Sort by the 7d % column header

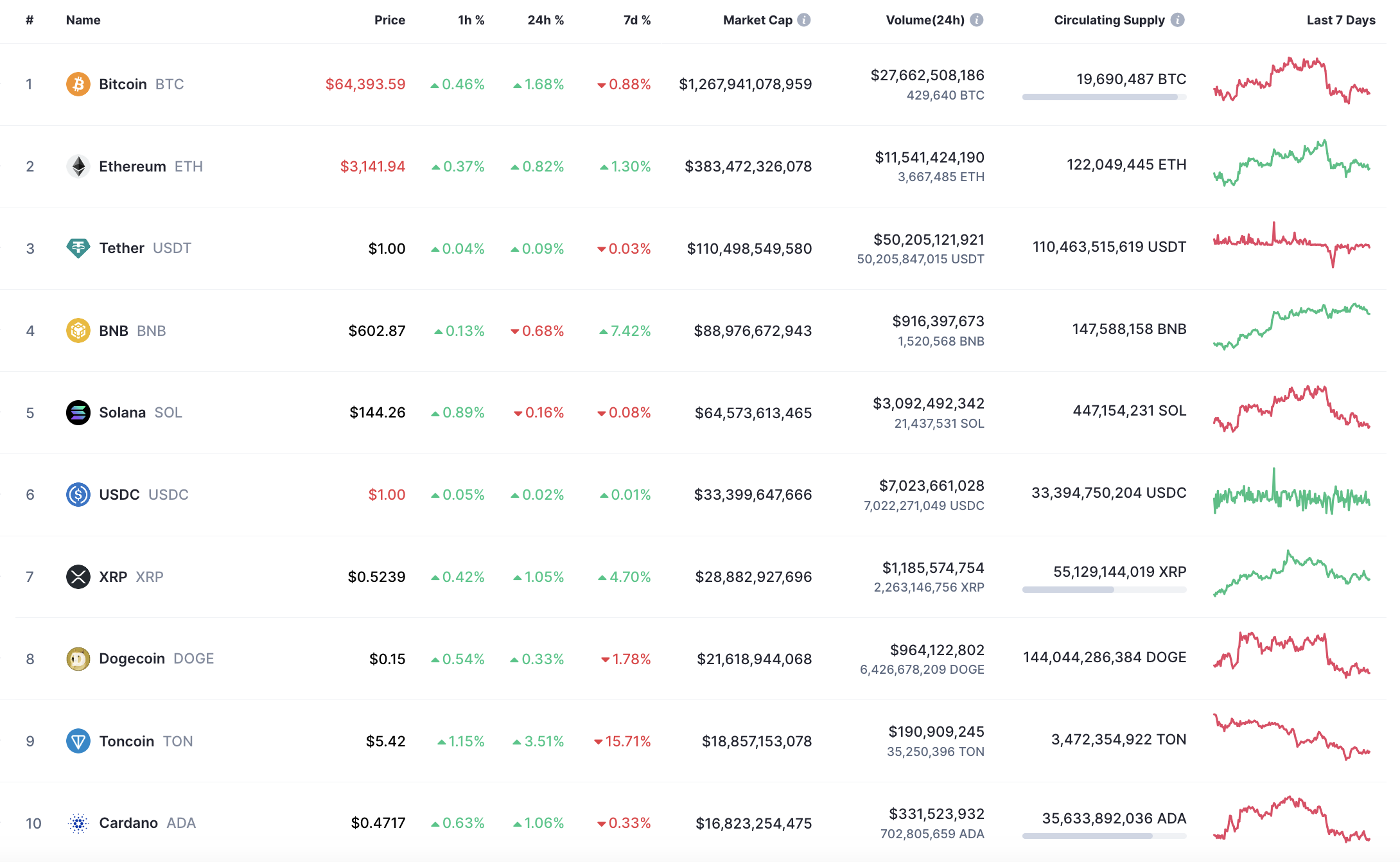(x=636, y=20)
